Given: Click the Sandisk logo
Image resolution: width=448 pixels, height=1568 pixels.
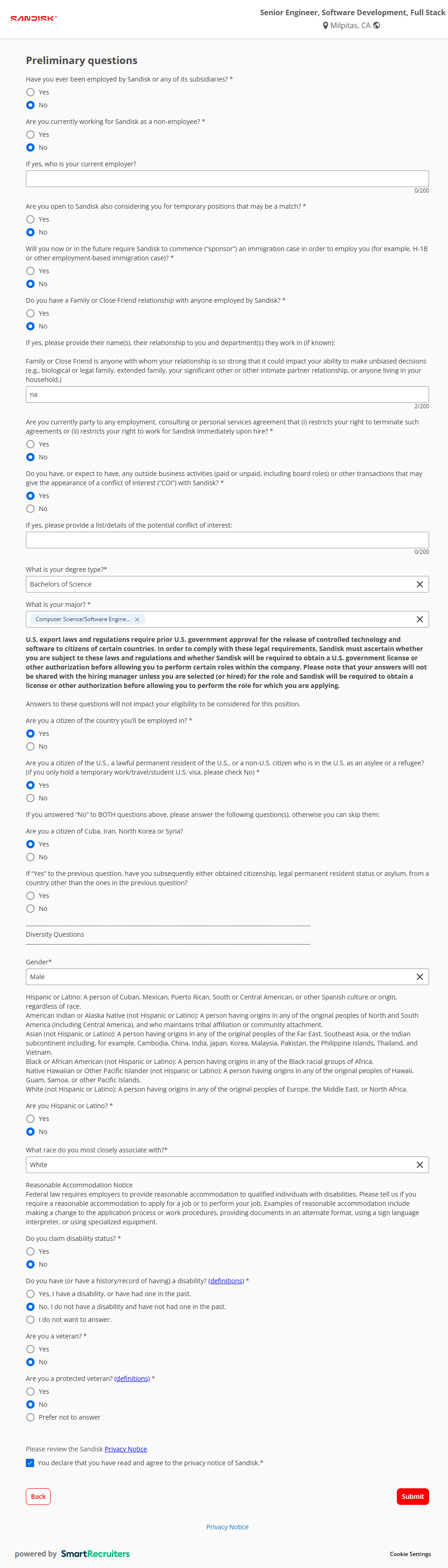Looking at the screenshot, I should point(34,18).
